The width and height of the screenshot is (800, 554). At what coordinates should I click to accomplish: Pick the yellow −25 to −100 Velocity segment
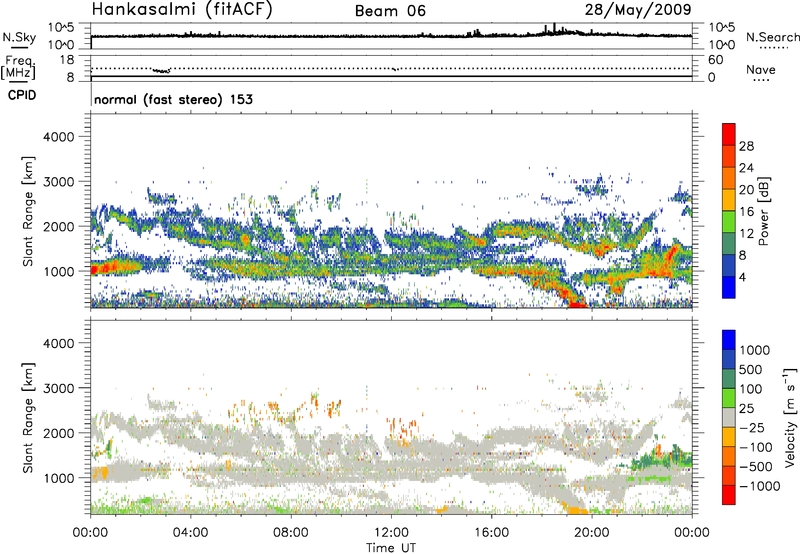[729, 437]
